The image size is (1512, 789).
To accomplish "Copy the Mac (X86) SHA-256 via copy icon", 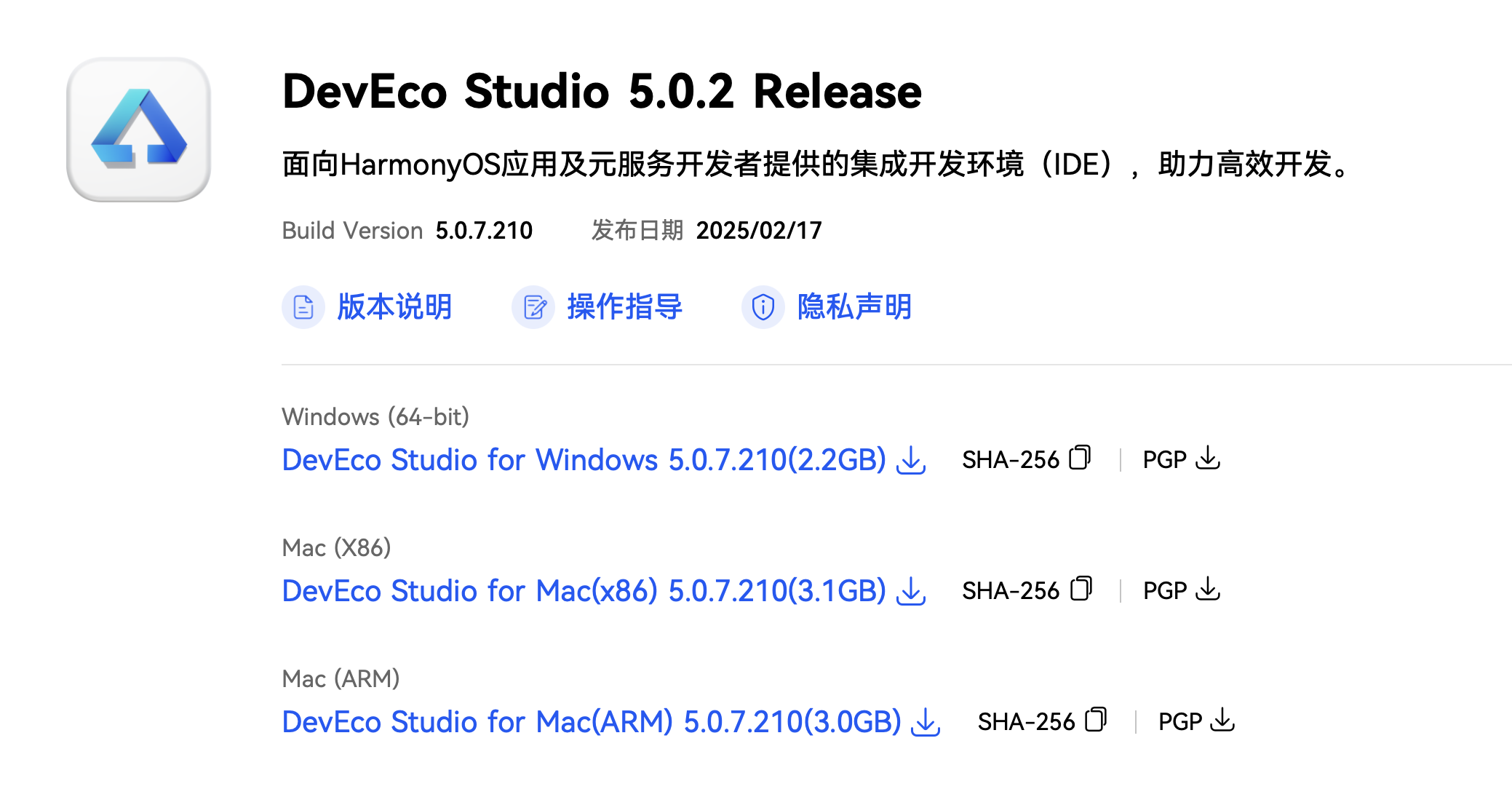I will point(1081,589).
